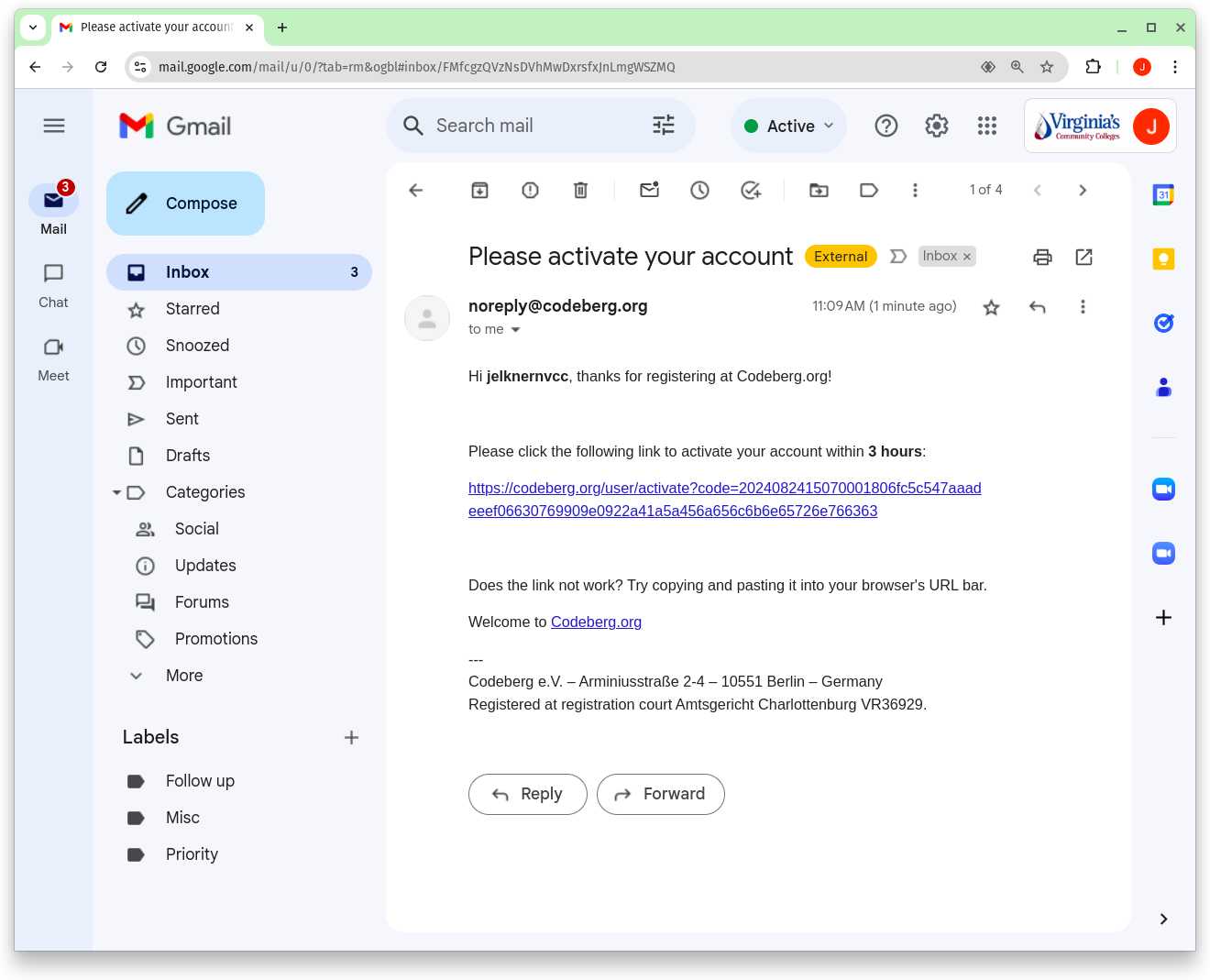Reload the page in Chrome
The height and width of the screenshot is (980, 1210).
101,67
